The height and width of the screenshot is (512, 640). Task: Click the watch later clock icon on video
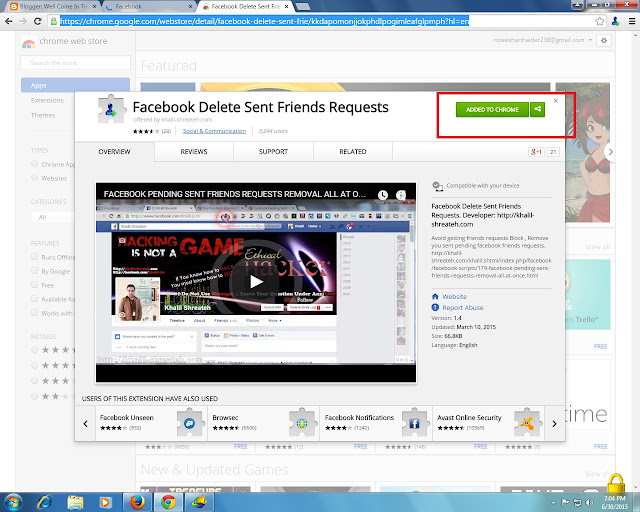pyautogui.click(x=382, y=195)
